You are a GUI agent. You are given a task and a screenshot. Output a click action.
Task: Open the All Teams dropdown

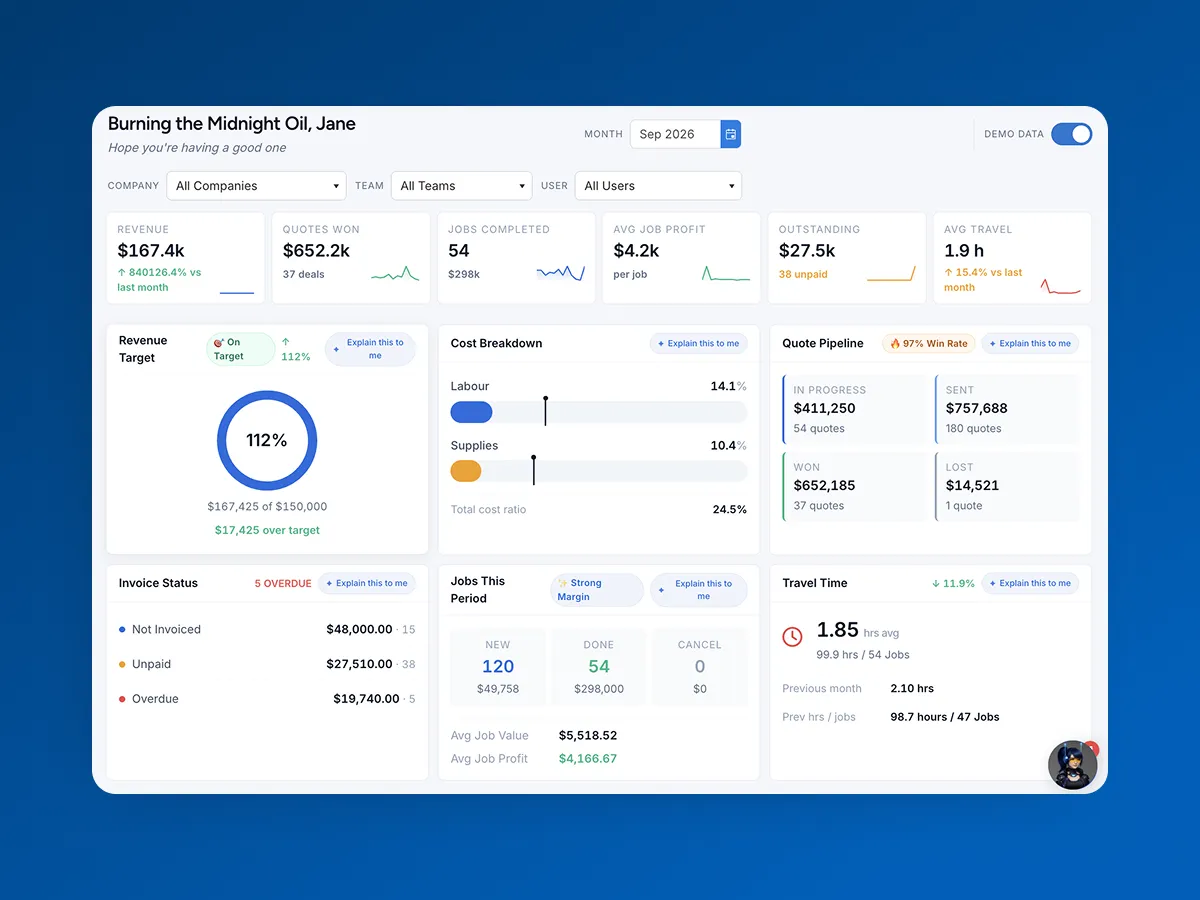(462, 186)
